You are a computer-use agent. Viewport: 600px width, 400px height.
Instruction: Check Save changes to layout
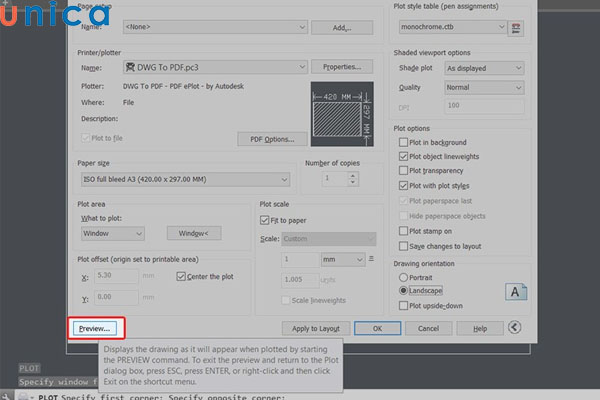click(x=403, y=246)
